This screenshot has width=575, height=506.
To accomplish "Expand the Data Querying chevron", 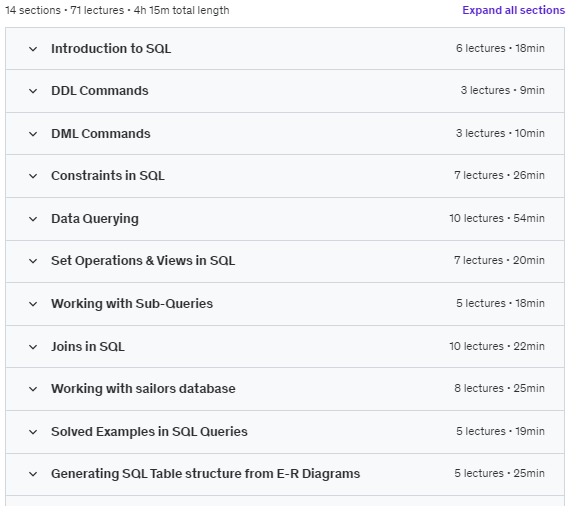I will (x=33, y=219).
